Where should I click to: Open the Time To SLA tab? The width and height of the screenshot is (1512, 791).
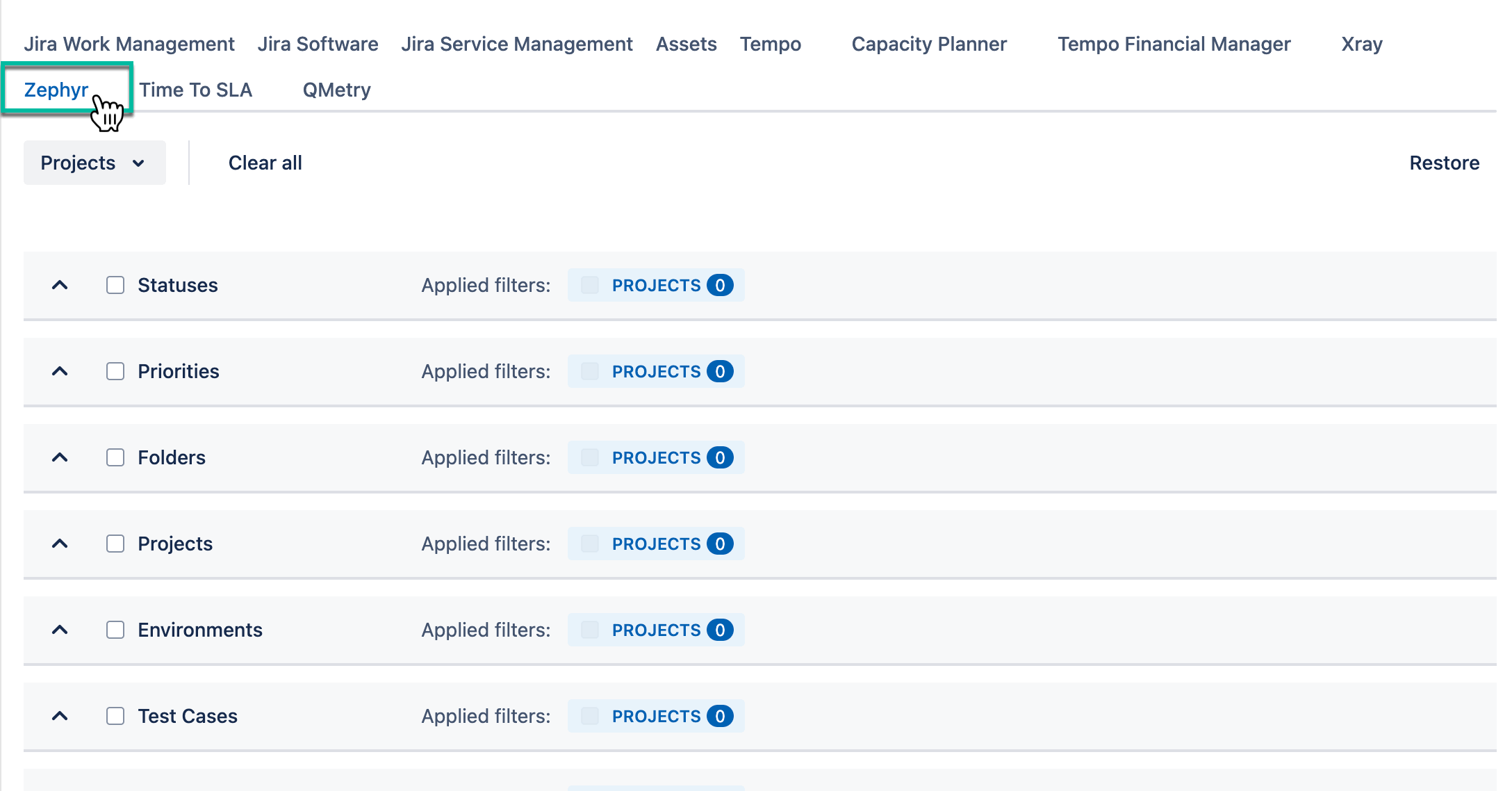coord(195,90)
